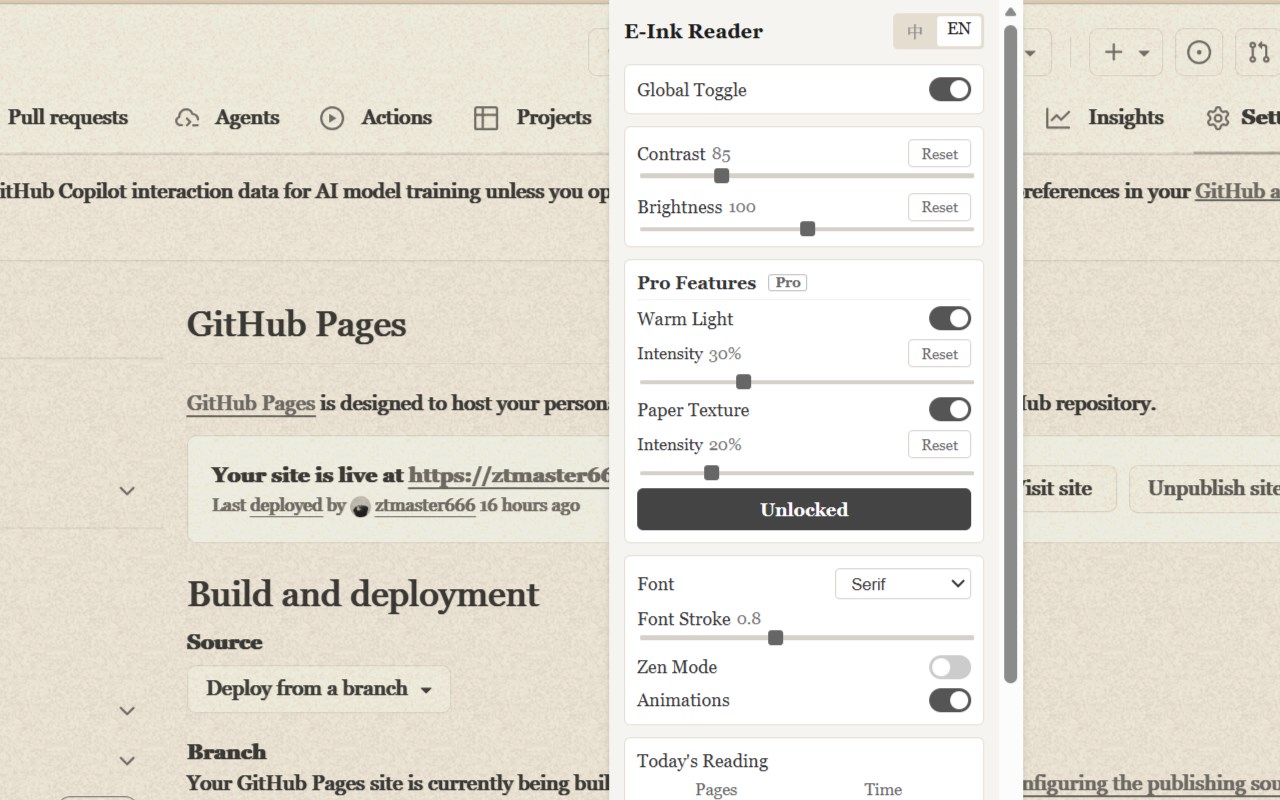1280x800 pixels.
Task: Open the issues circle-dot icon in header
Action: (x=1199, y=52)
